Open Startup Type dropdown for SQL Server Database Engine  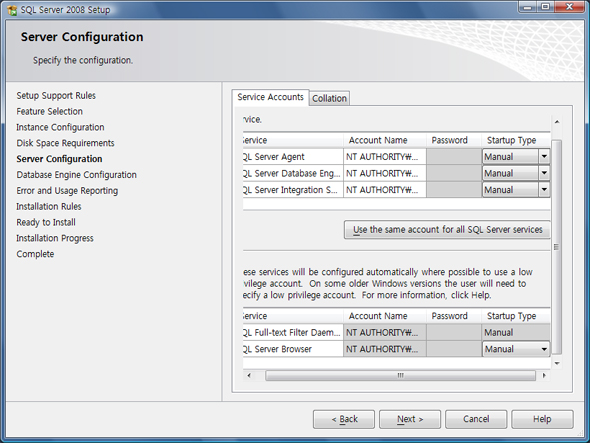click(x=544, y=173)
